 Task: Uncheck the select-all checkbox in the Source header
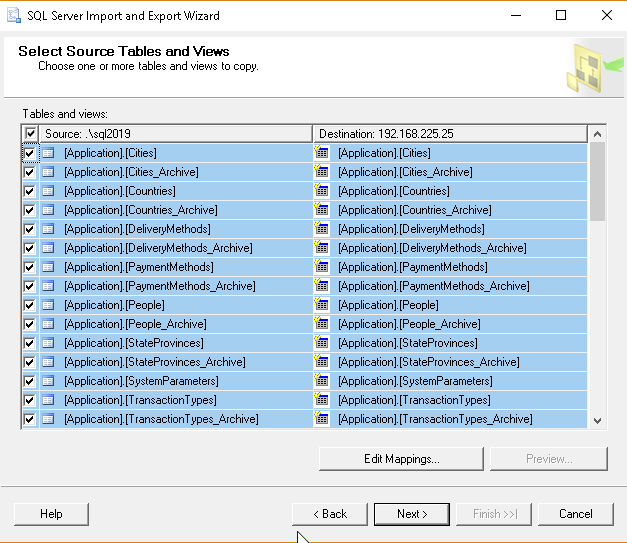[31, 134]
